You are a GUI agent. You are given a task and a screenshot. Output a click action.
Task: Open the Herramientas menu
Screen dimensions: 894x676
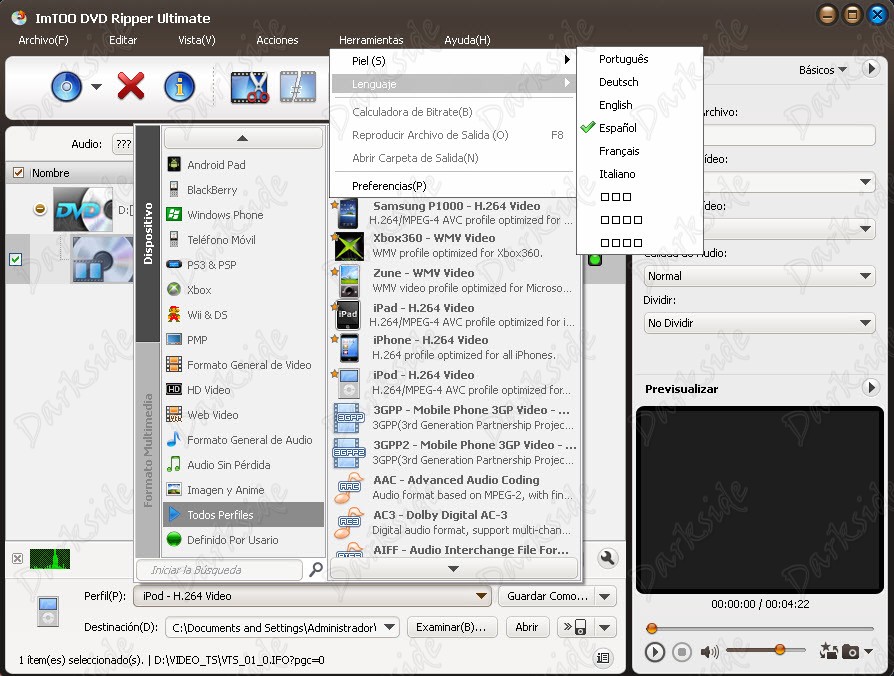click(x=371, y=40)
